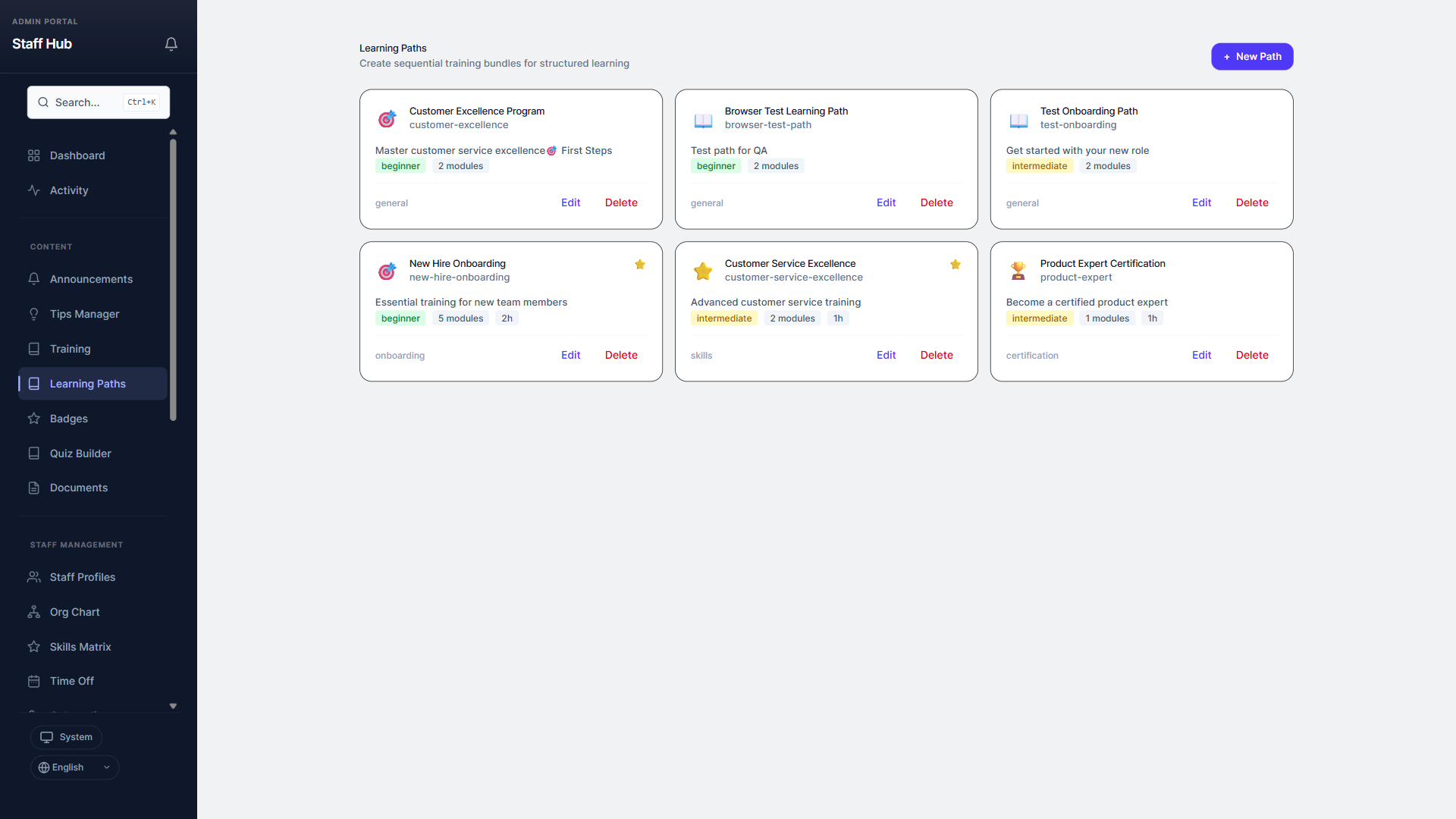Click the star icon beside Customer Service Excellence title

(703, 271)
